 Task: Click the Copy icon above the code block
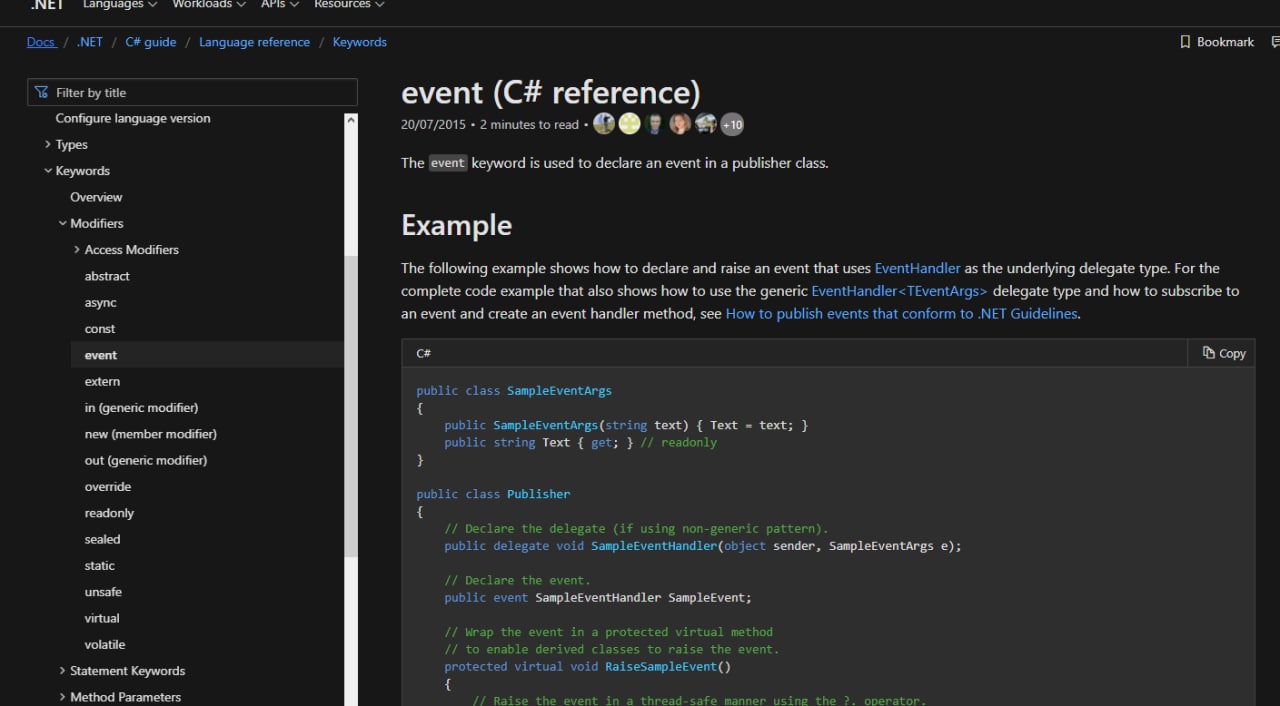click(x=1208, y=353)
